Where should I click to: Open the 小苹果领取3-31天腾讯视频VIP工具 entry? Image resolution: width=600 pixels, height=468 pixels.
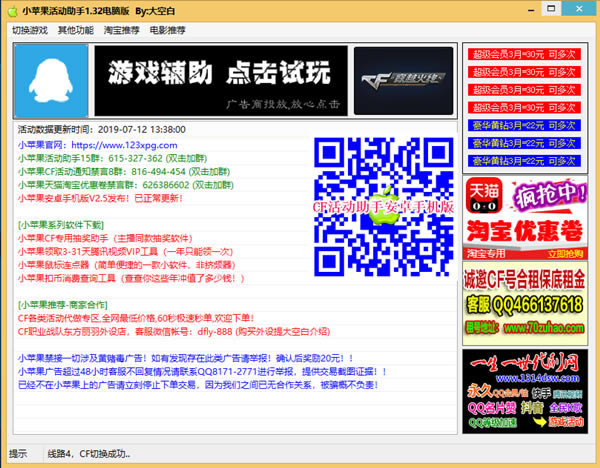pos(125,252)
